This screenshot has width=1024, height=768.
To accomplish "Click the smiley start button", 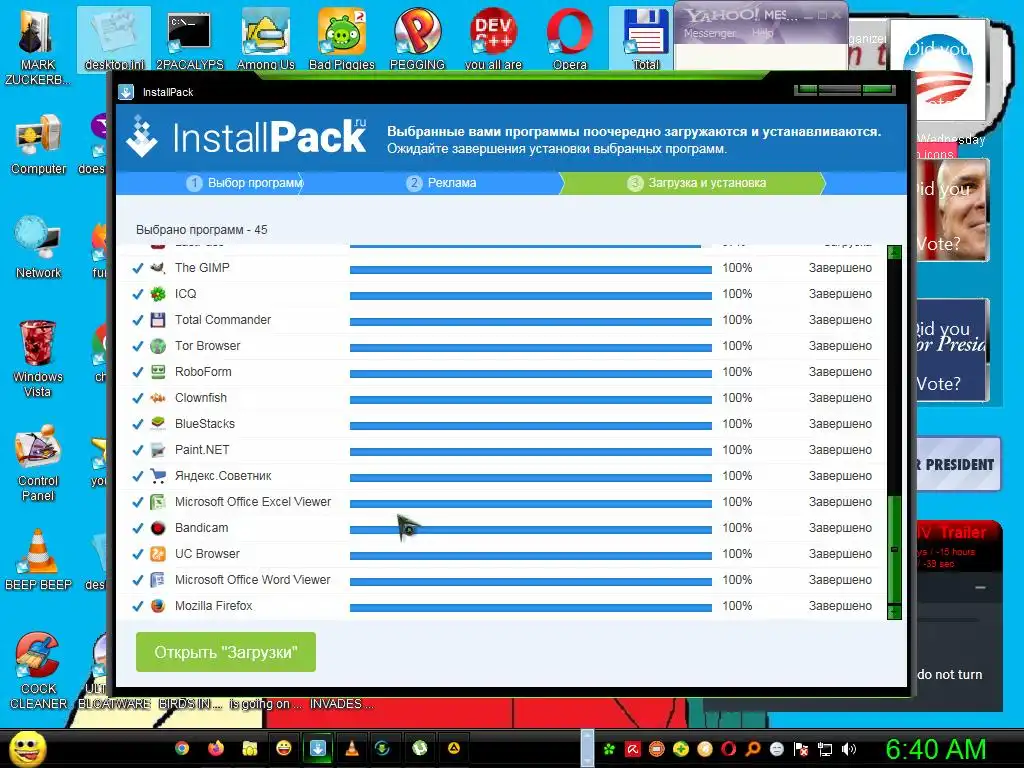I will [x=28, y=748].
